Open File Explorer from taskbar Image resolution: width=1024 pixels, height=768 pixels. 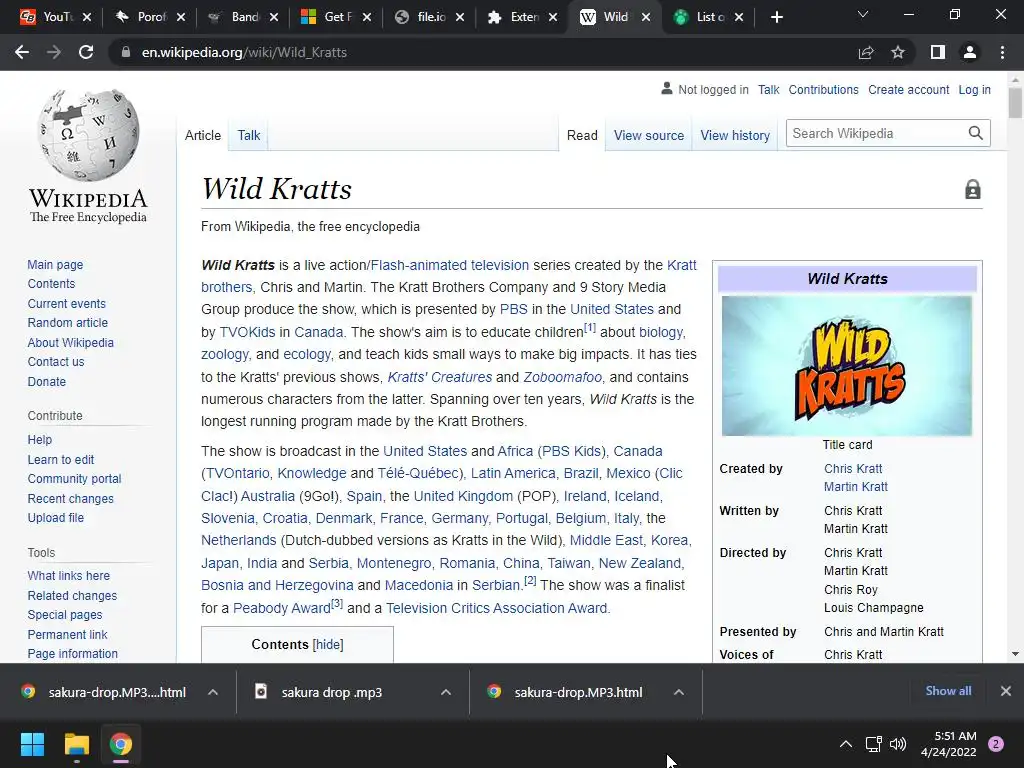pos(76,744)
